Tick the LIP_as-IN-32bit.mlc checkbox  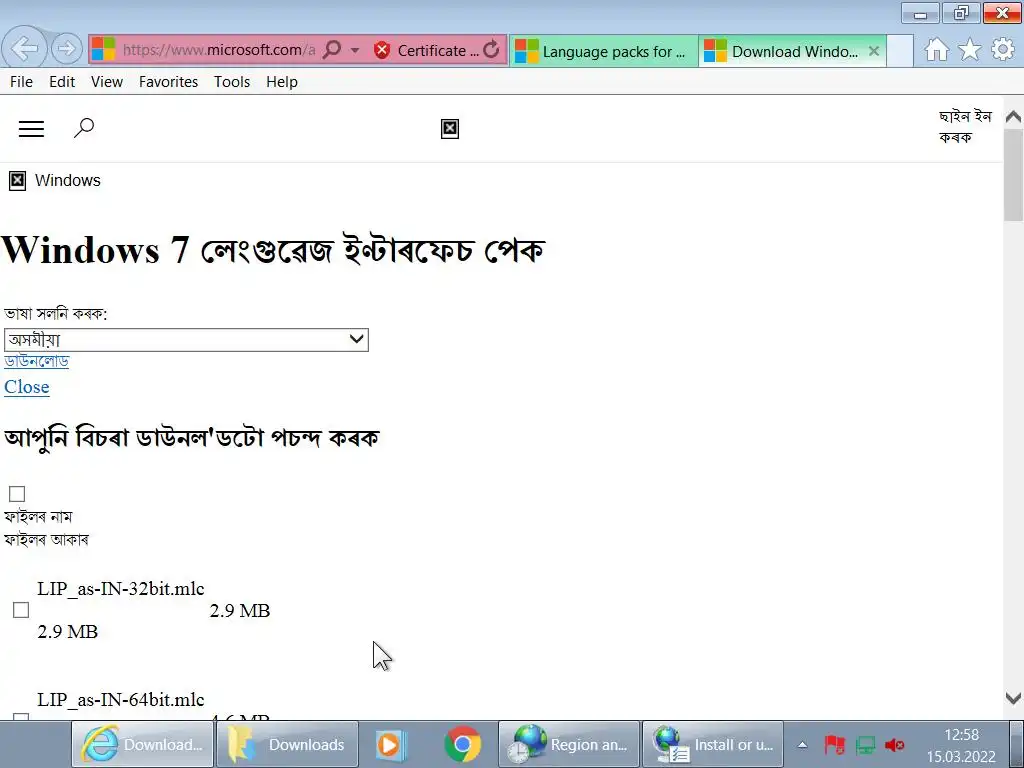click(21, 610)
